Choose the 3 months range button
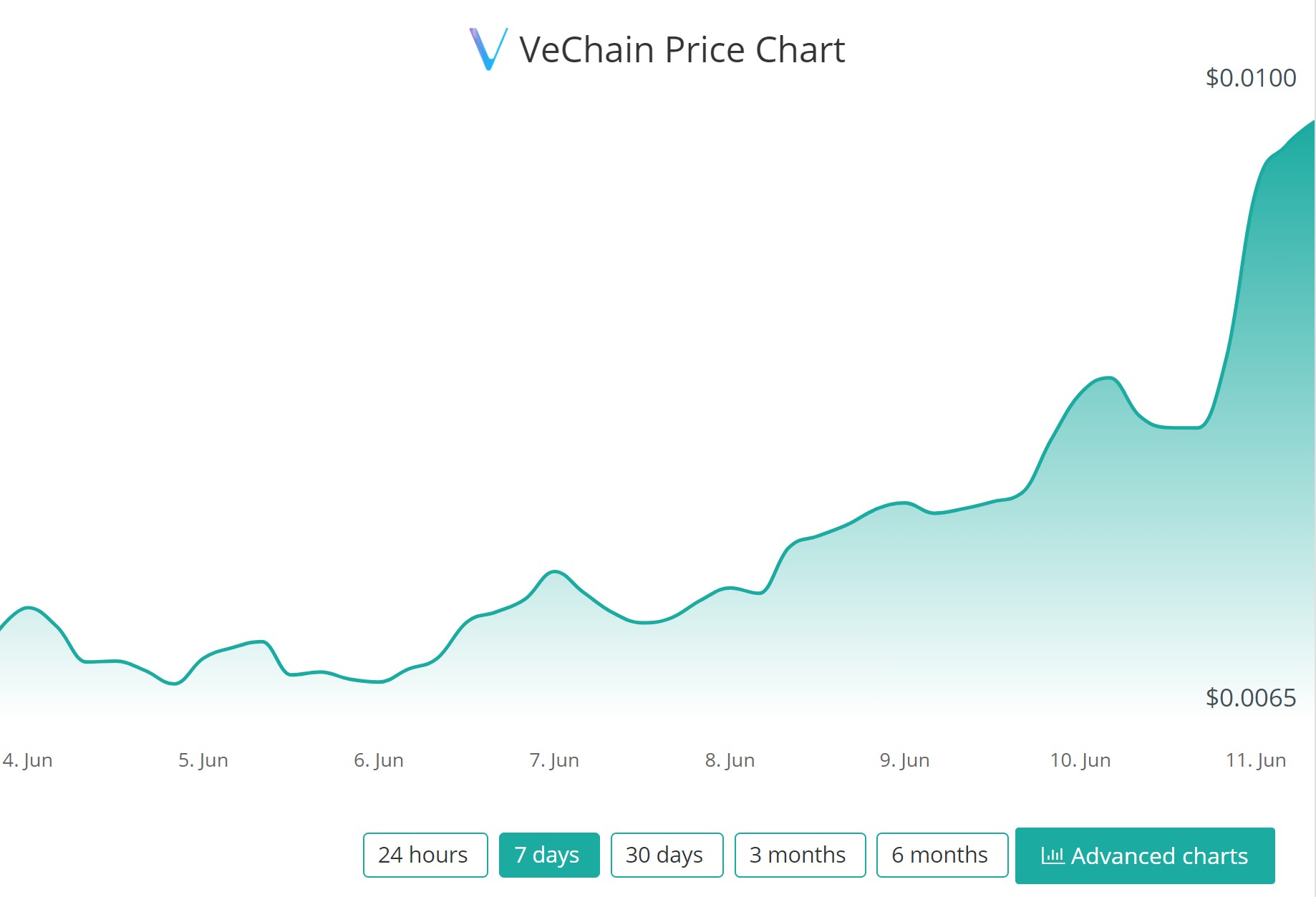This screenshot has height=897, width=1316. click(x=800, y=855)
